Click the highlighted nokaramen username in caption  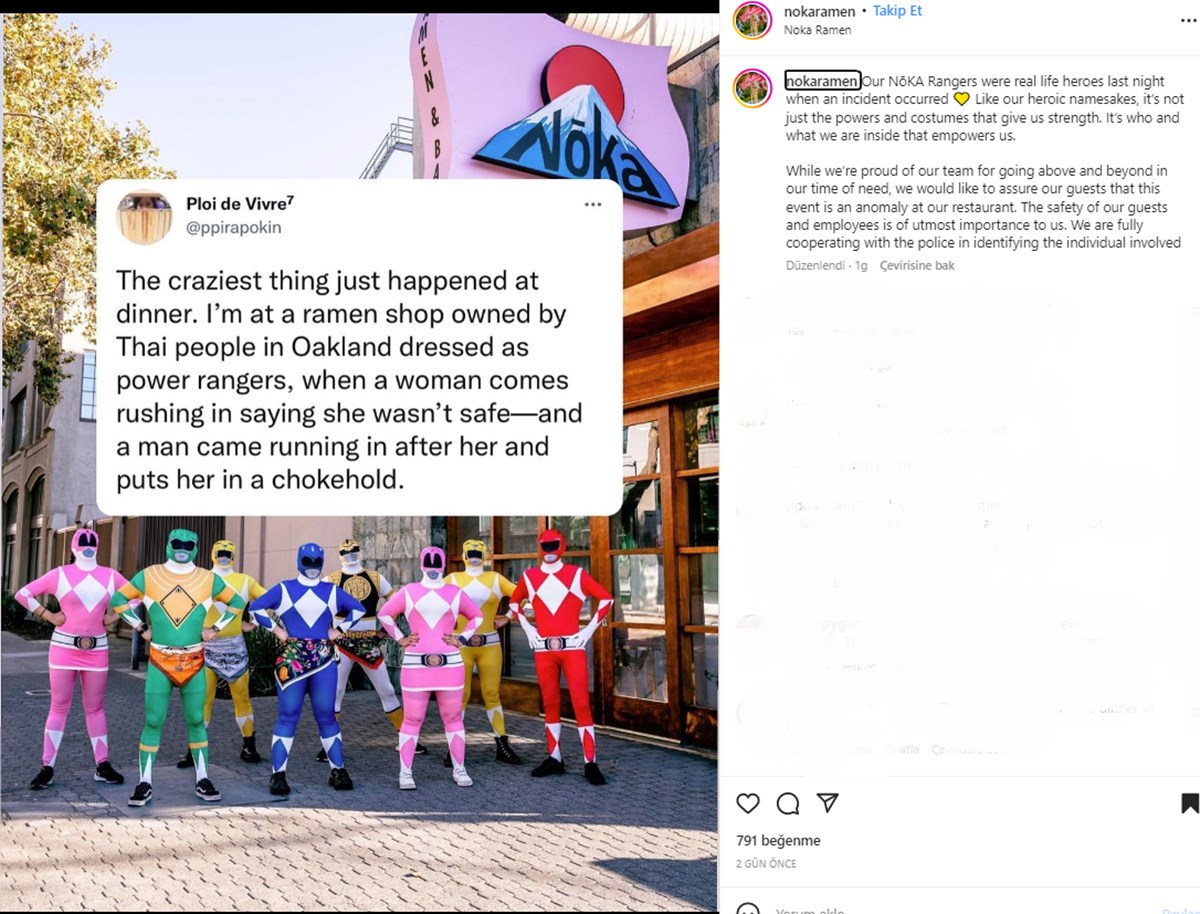point(823,81)
